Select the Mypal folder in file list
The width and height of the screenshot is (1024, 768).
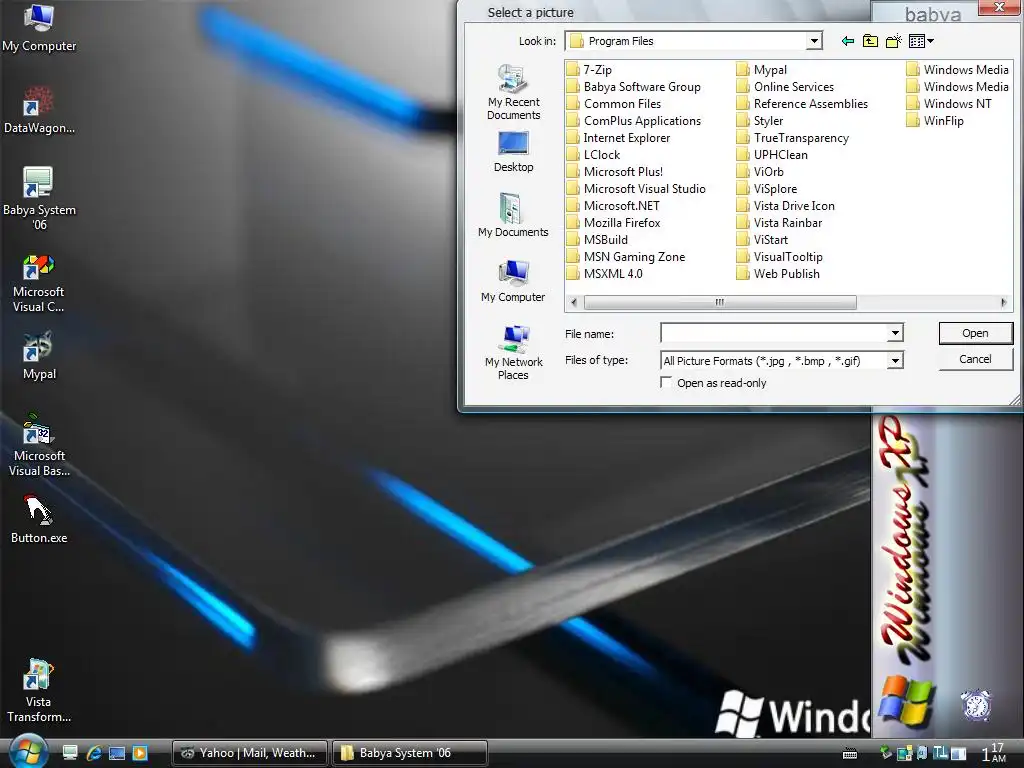point(761,70)
